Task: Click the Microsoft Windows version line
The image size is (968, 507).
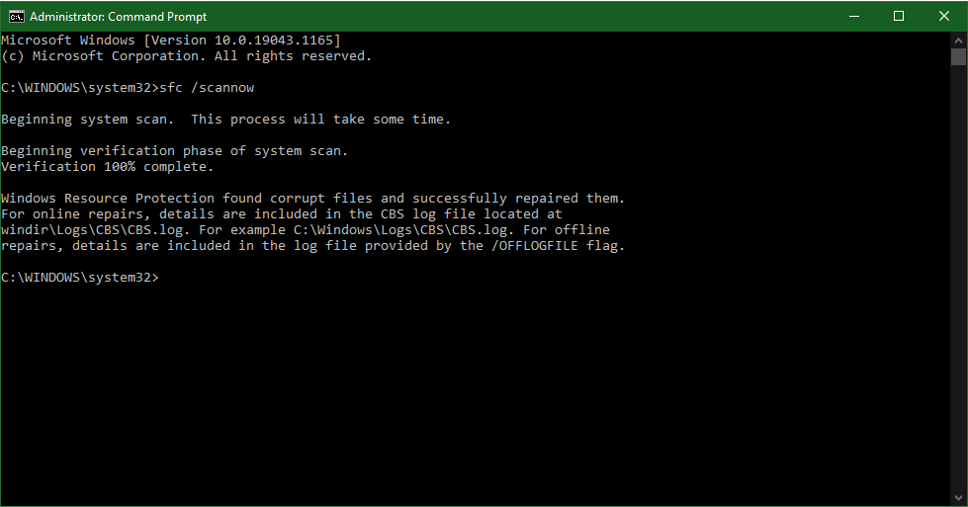Action: click(x=171, y=40)
